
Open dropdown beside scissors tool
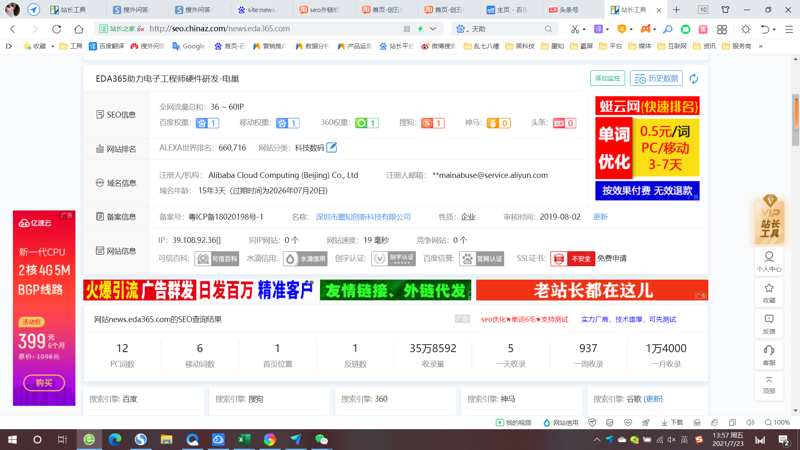click(x=584, y=30)
